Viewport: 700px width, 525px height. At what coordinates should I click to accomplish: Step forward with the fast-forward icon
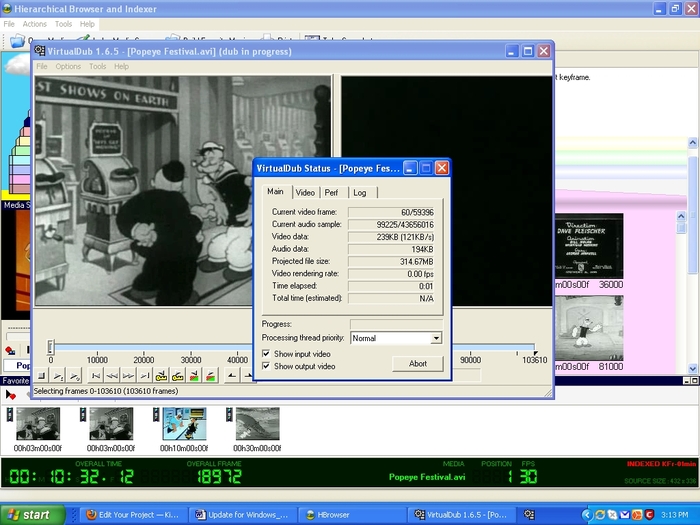pyautogui.click(x=128, y=376)
